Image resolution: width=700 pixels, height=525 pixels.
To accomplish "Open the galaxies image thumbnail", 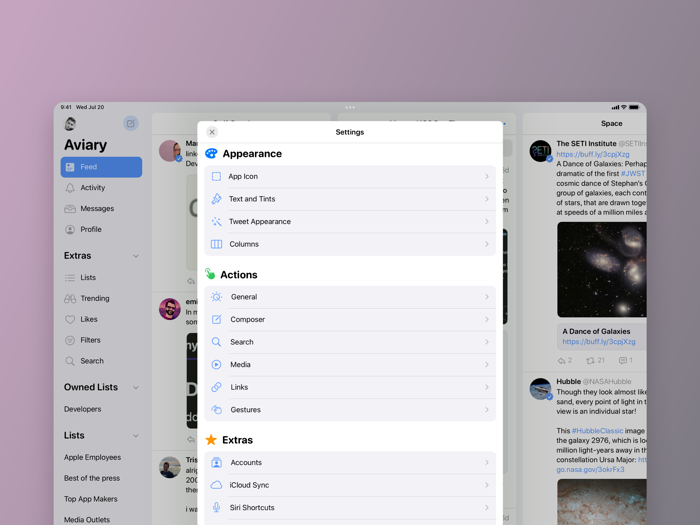I will pyautogui.click(x=601, y=270).
